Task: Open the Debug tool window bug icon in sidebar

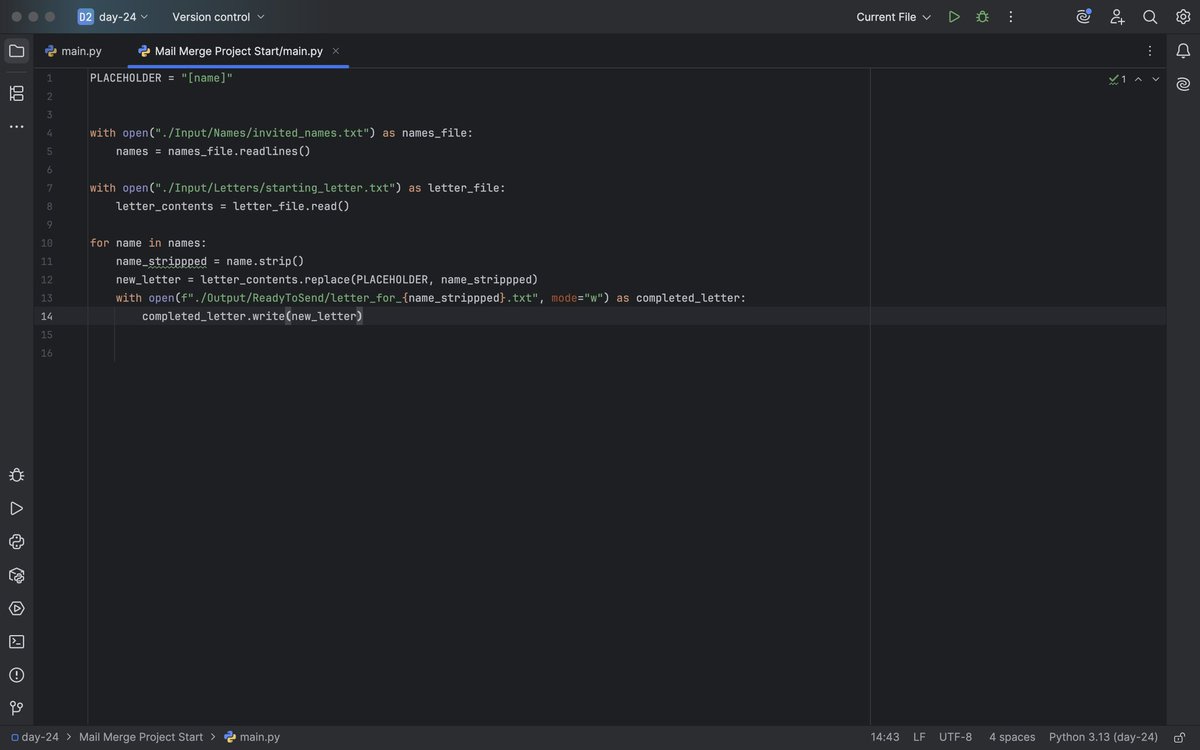Action: [16, 475]
